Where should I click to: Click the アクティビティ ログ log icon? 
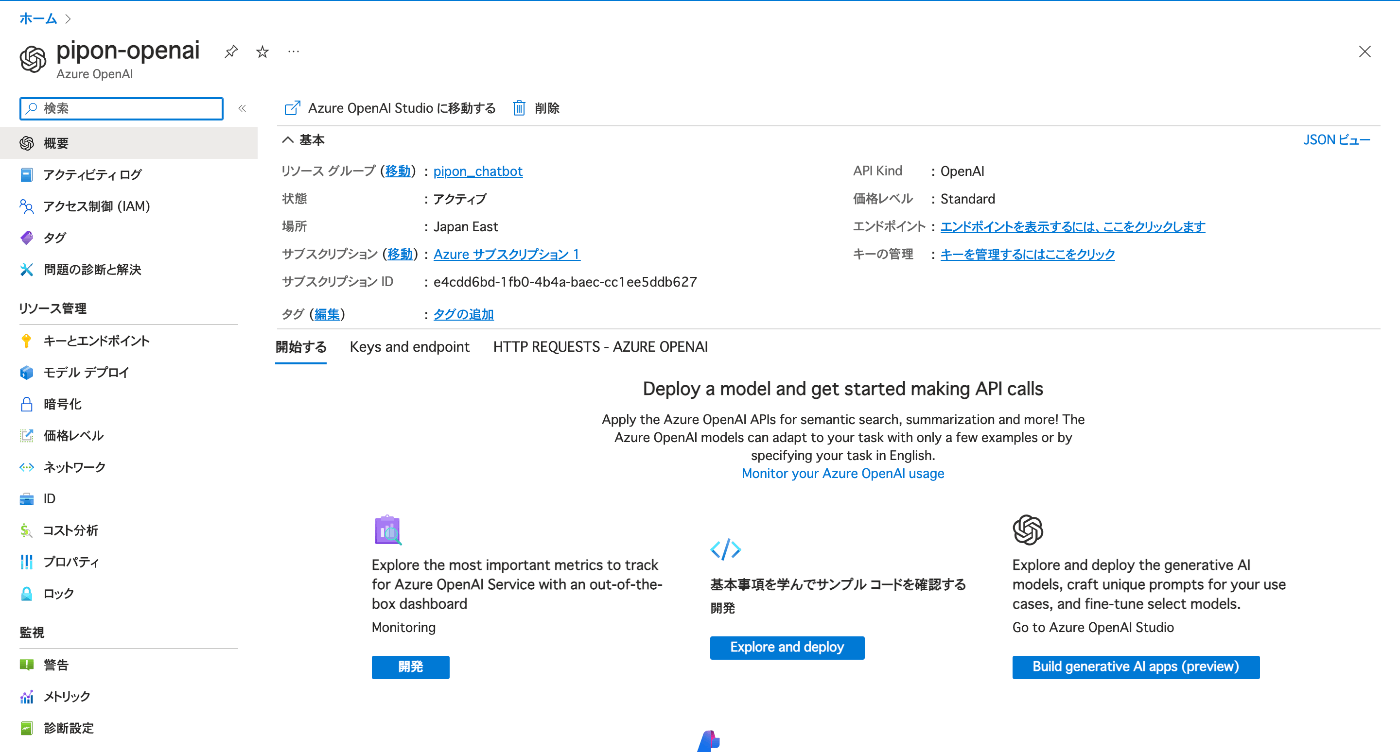[27, 175]
